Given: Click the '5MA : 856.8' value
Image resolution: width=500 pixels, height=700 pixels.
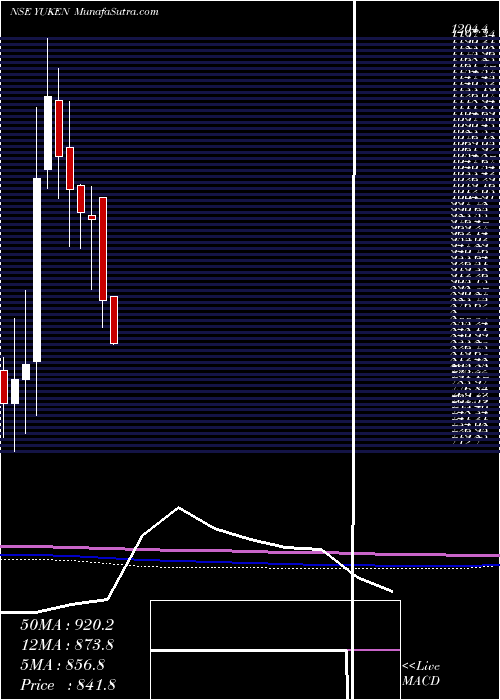Looking at the screenshot, I should pos(62,665).
